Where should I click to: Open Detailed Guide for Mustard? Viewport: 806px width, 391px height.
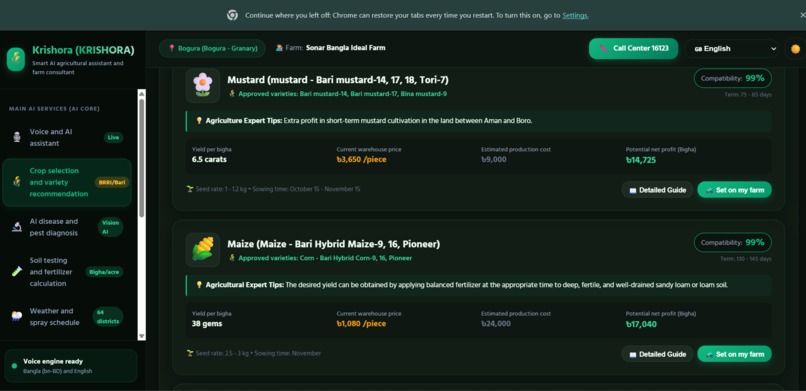[657, 190]
